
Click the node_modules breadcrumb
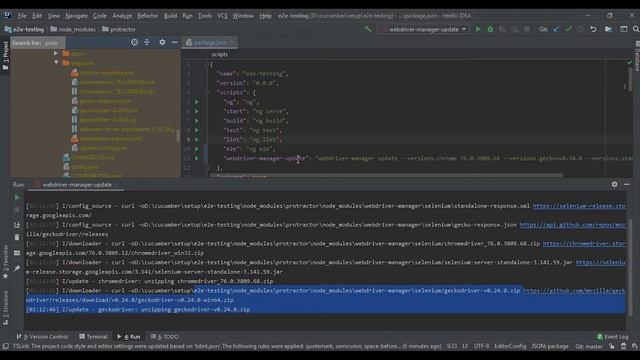[x=73, y=29]
